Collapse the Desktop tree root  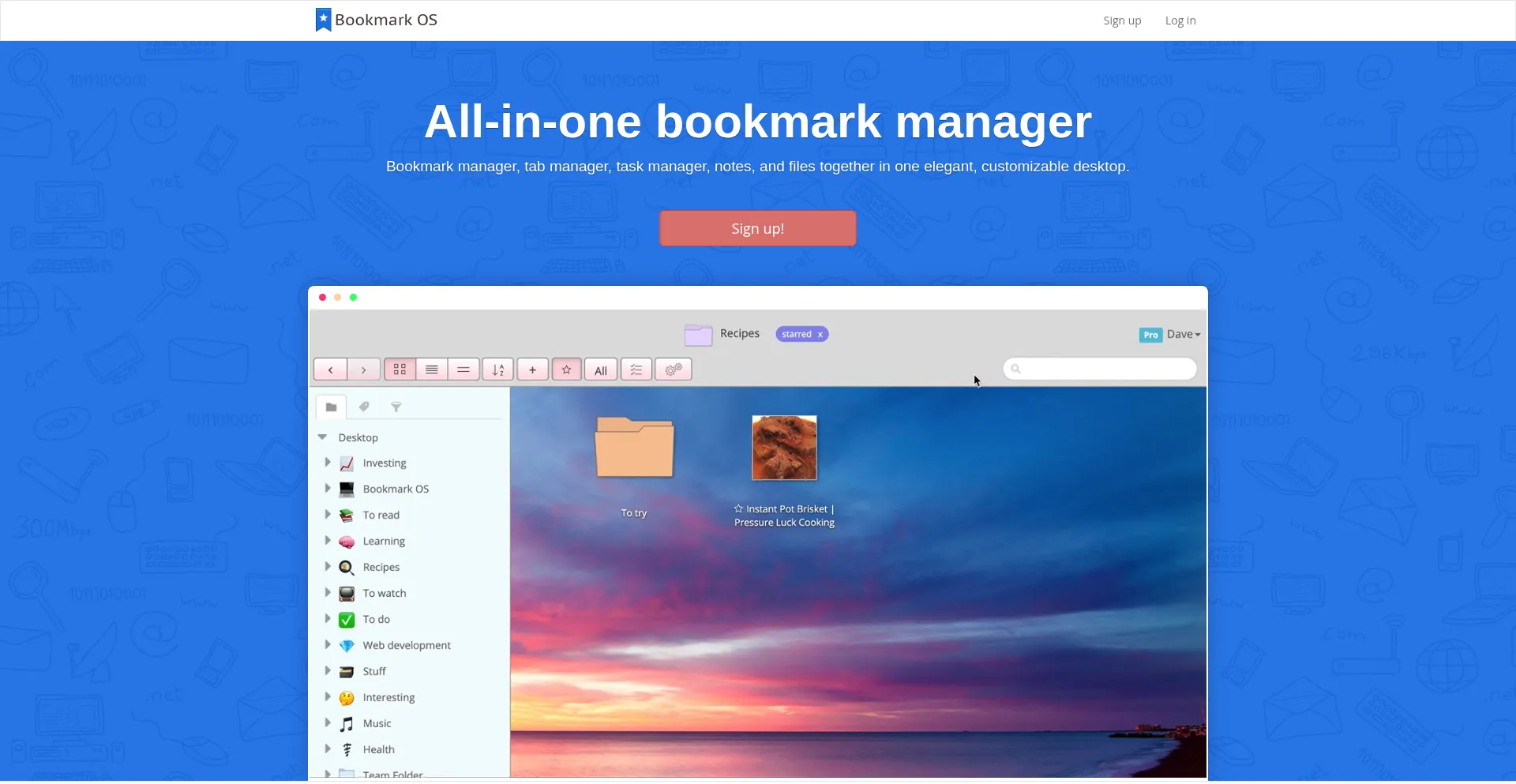(322, 437)
